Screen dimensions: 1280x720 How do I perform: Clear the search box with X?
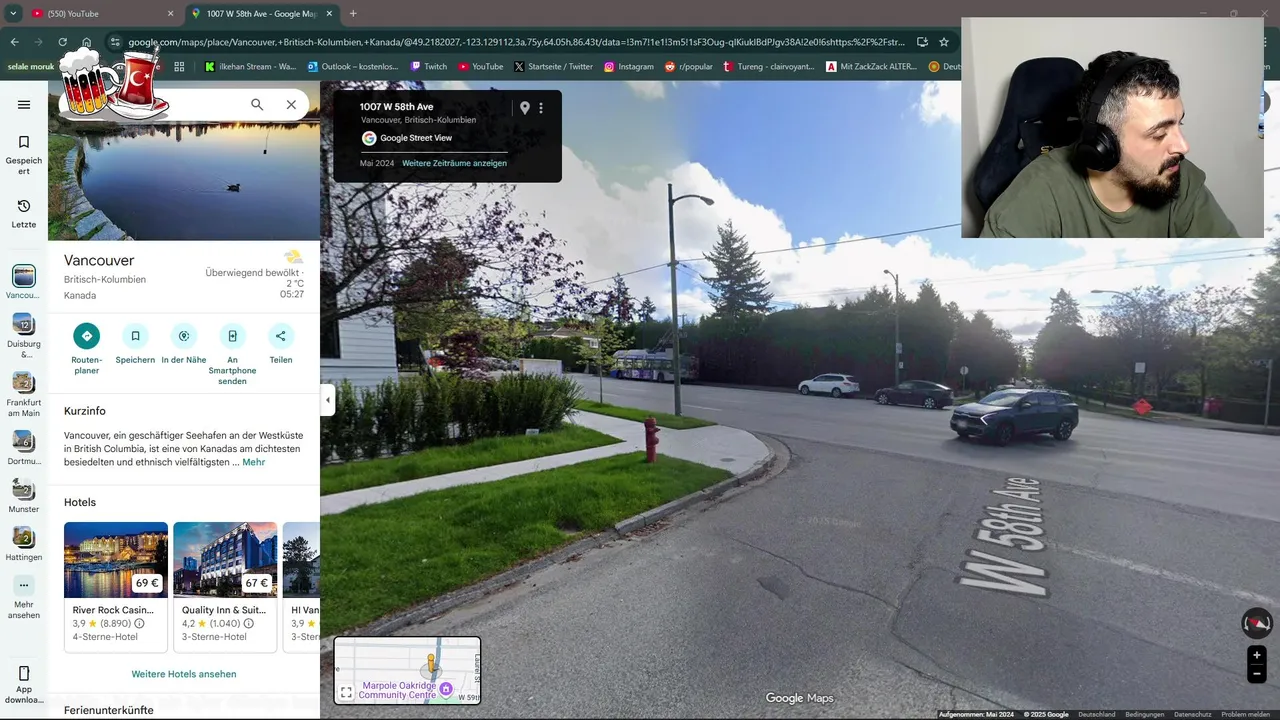coord(291,104)
